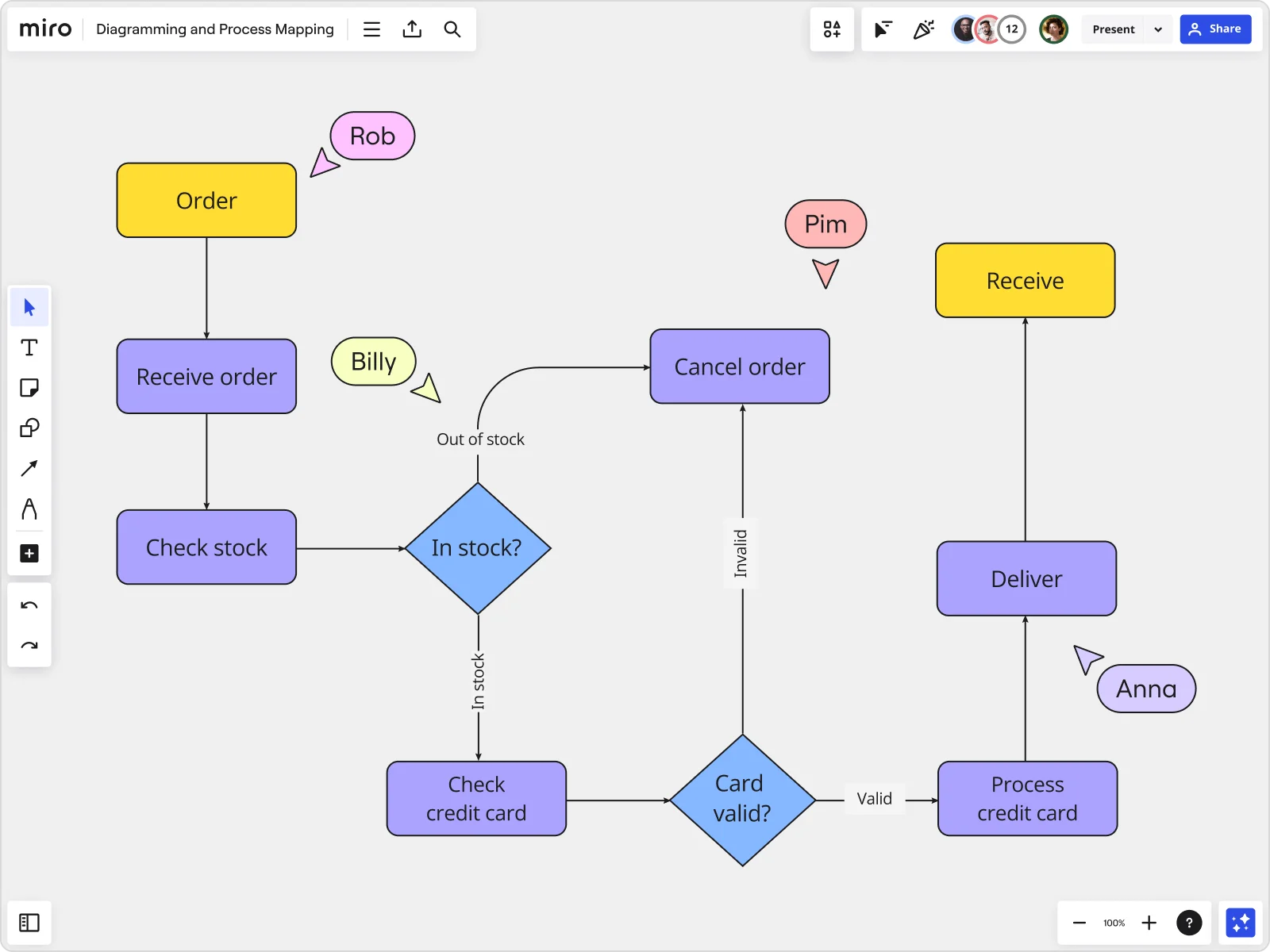This screenshot has width=1270, height=952.
Task: Open the Present mode dropdown
Action: [x=1158, y=29]
